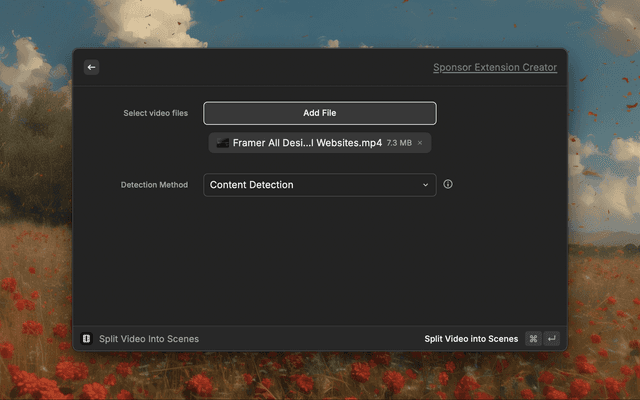The width and height of the screenshot is (640, 400).
Task: Run the Split Video into Scenes action
Action: coord(471,339)
